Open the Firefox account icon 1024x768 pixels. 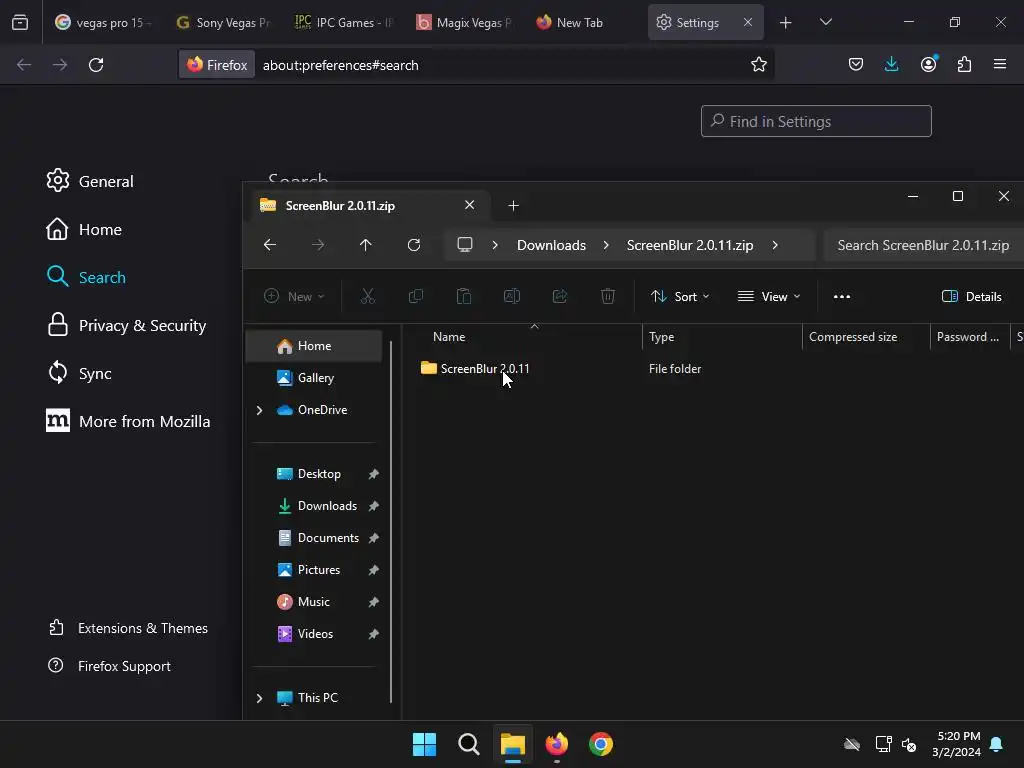pyautogui.click(x=928, y=64)
